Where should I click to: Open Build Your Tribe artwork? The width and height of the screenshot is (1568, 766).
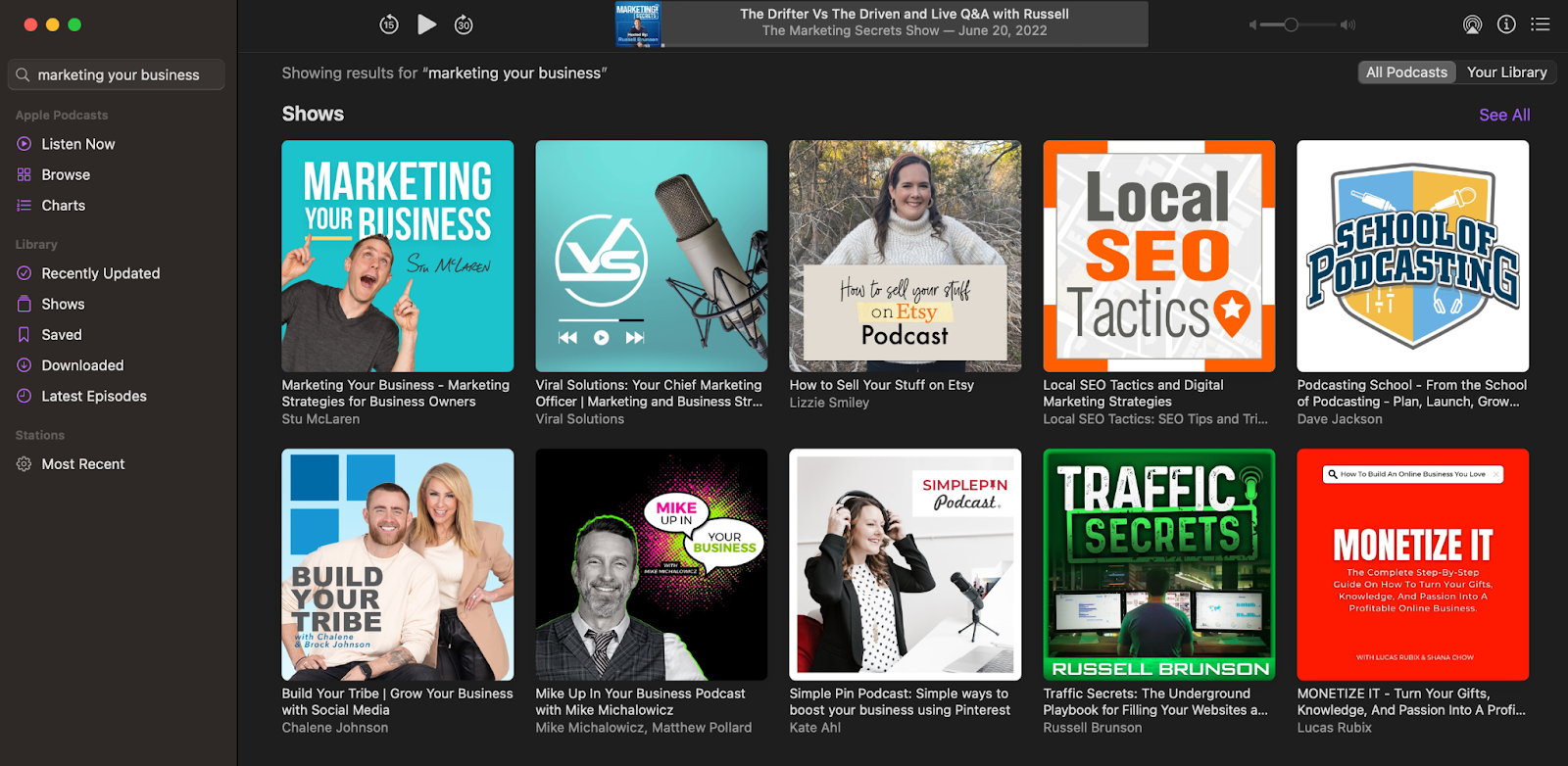(398, 564)
